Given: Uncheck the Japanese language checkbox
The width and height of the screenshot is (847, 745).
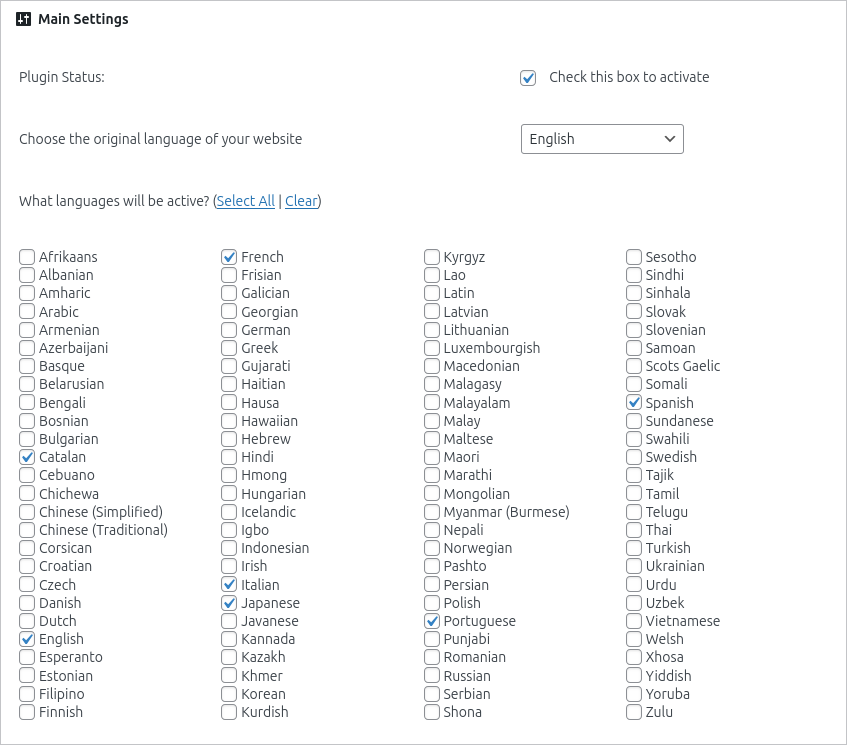Looking at the screenshot, I should click(x=229, y=602).
